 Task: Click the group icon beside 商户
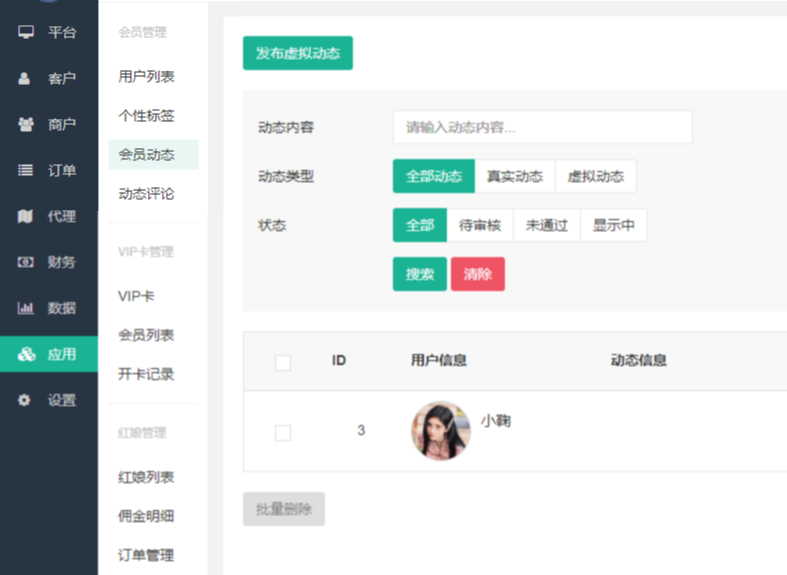tap(26, 124)
